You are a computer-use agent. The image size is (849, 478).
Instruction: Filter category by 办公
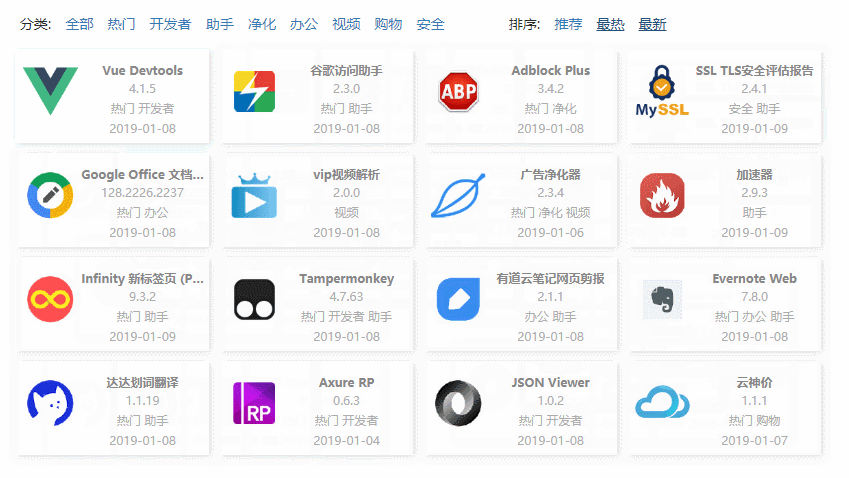(304, 24)
